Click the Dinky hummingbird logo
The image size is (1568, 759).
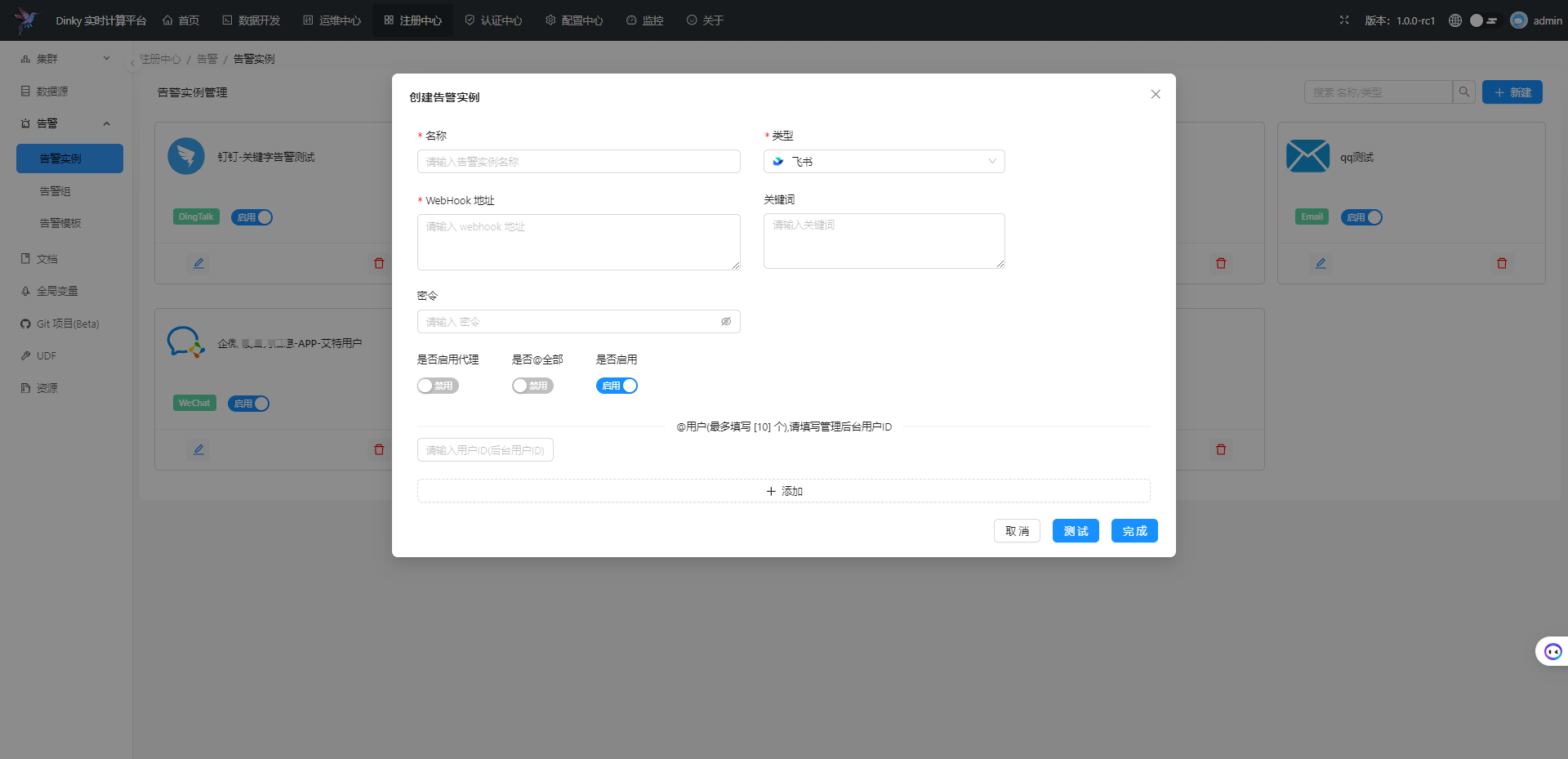[26, 20]
